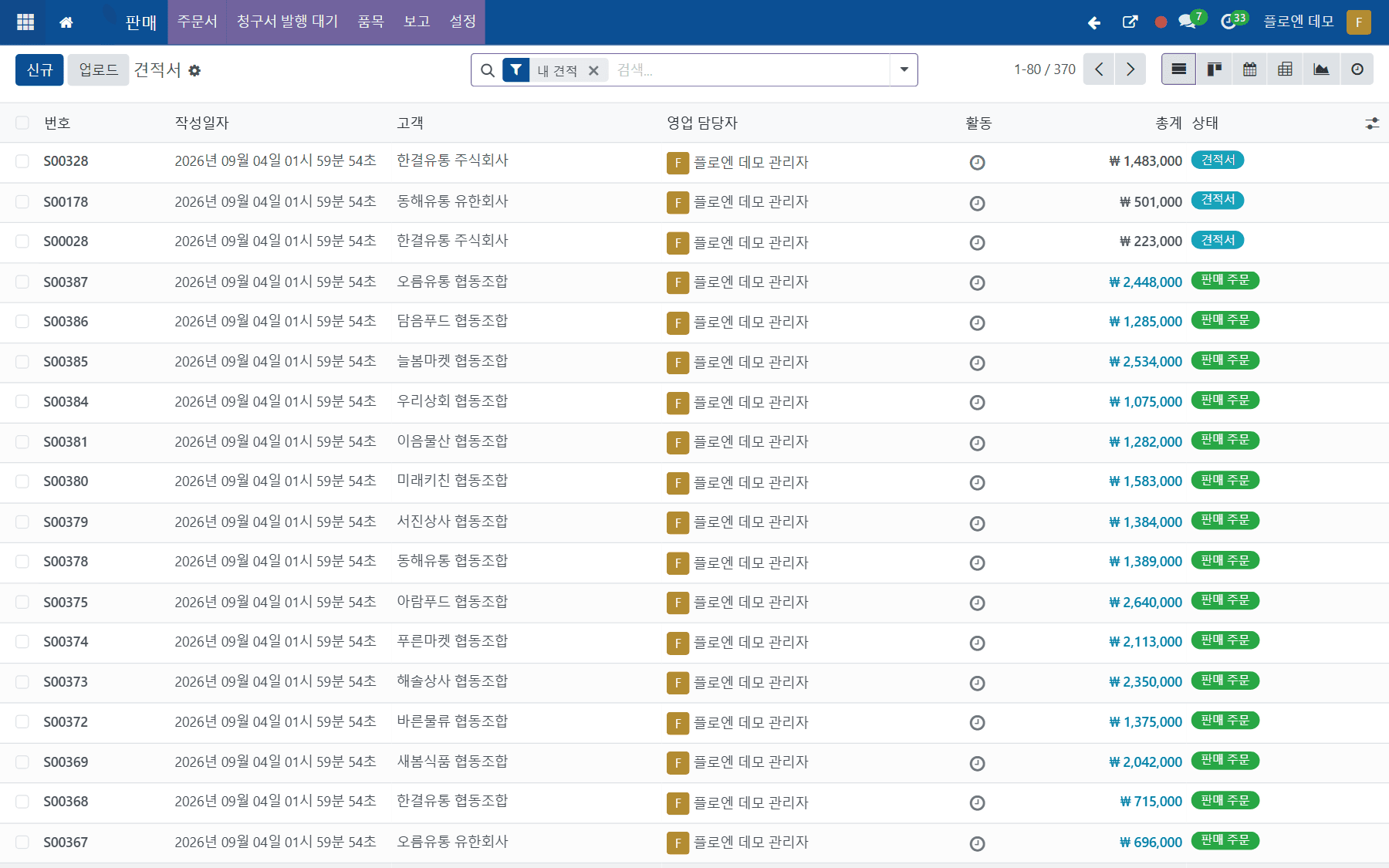
Task: Sort by the 번호 column header
Action: (57, 123)
